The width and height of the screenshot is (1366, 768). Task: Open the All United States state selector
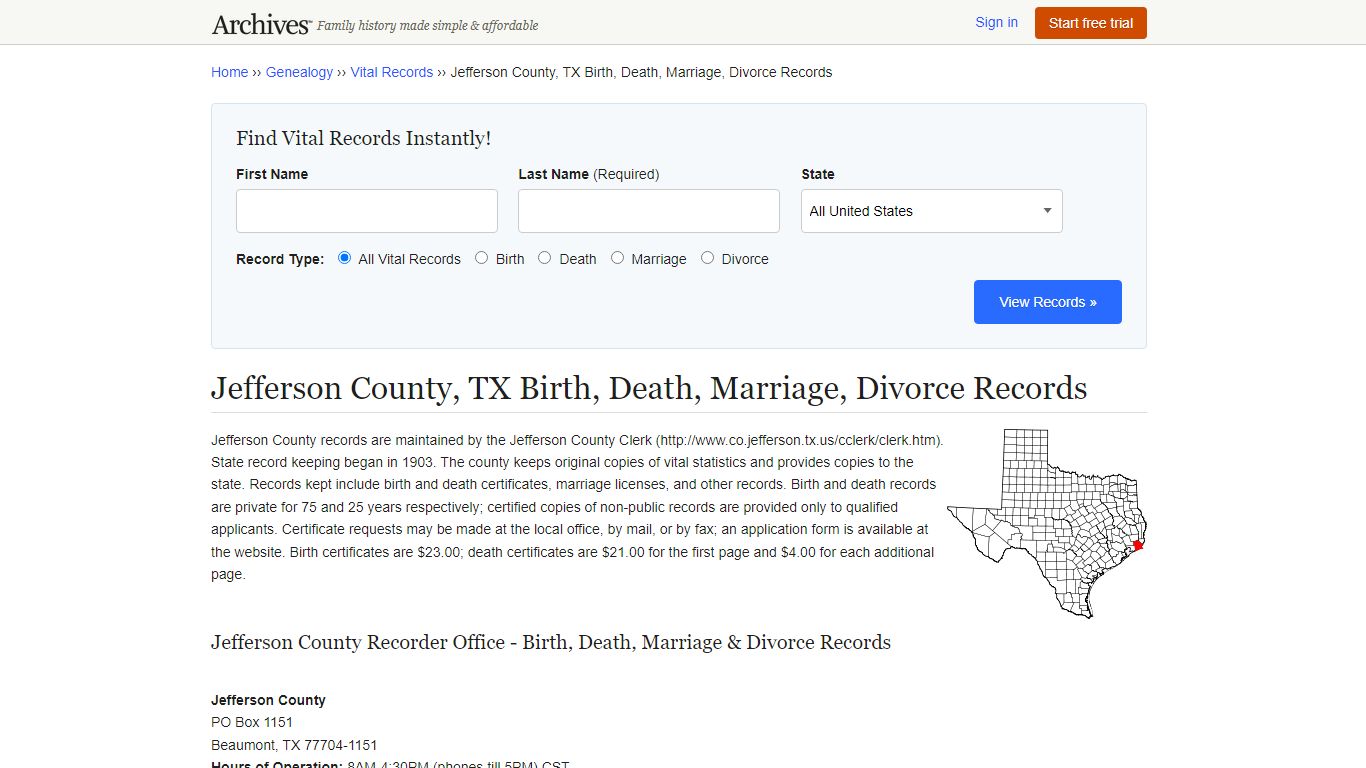coord(930,211)
